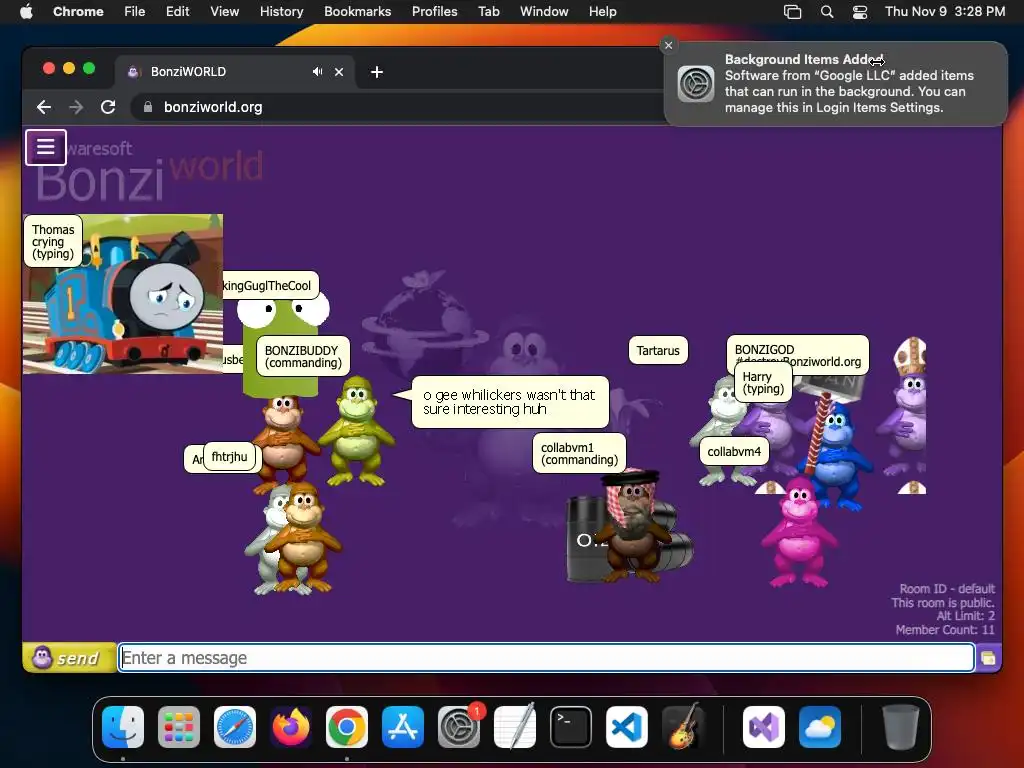The image size is (1024, 768).
Task: Open the View menu
Action: [224, 11]
